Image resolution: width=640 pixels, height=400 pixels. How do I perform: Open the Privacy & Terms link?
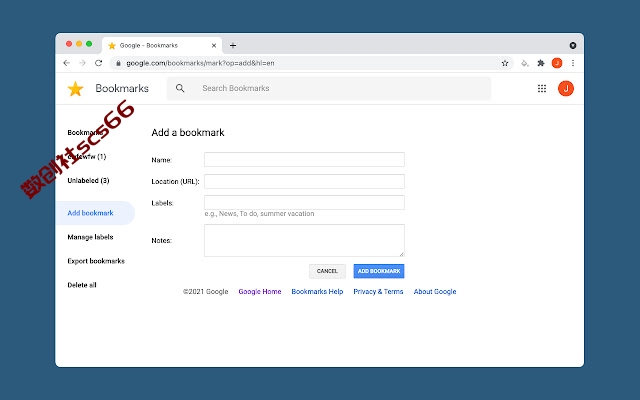point(378,291)
